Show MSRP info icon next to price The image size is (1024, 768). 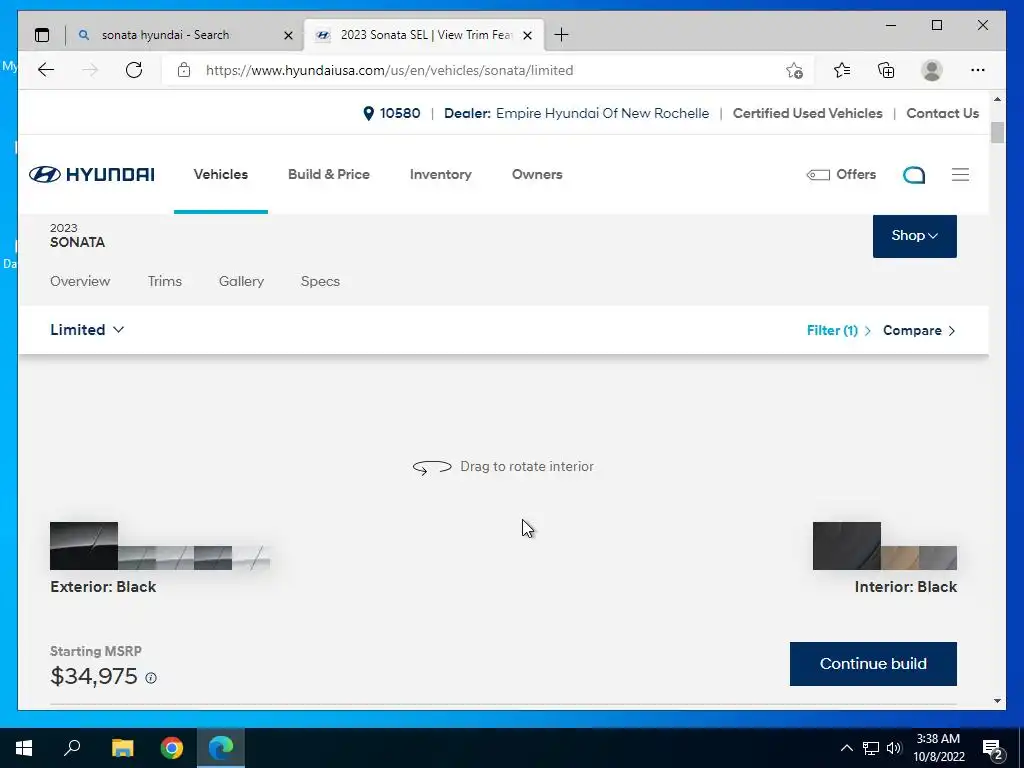(151, 678)
